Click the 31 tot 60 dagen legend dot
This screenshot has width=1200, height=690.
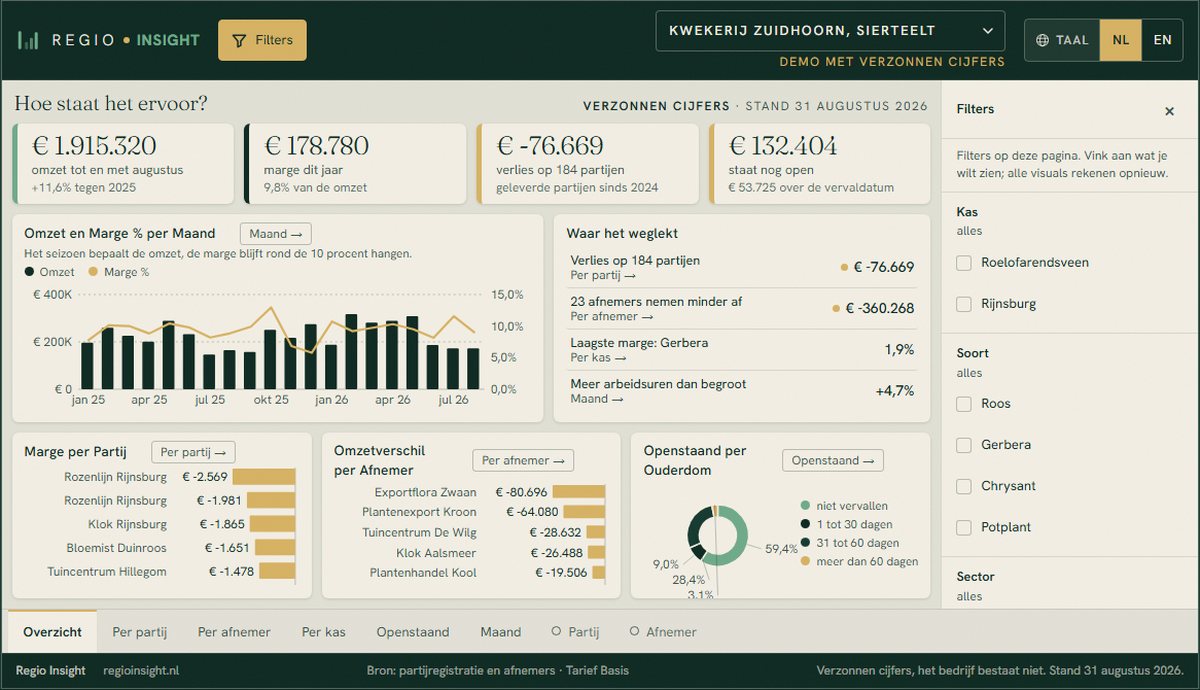point(806,543)
